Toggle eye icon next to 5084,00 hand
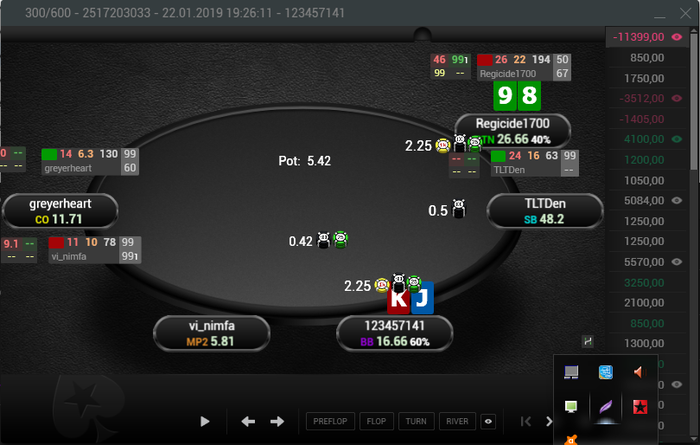 677,201
